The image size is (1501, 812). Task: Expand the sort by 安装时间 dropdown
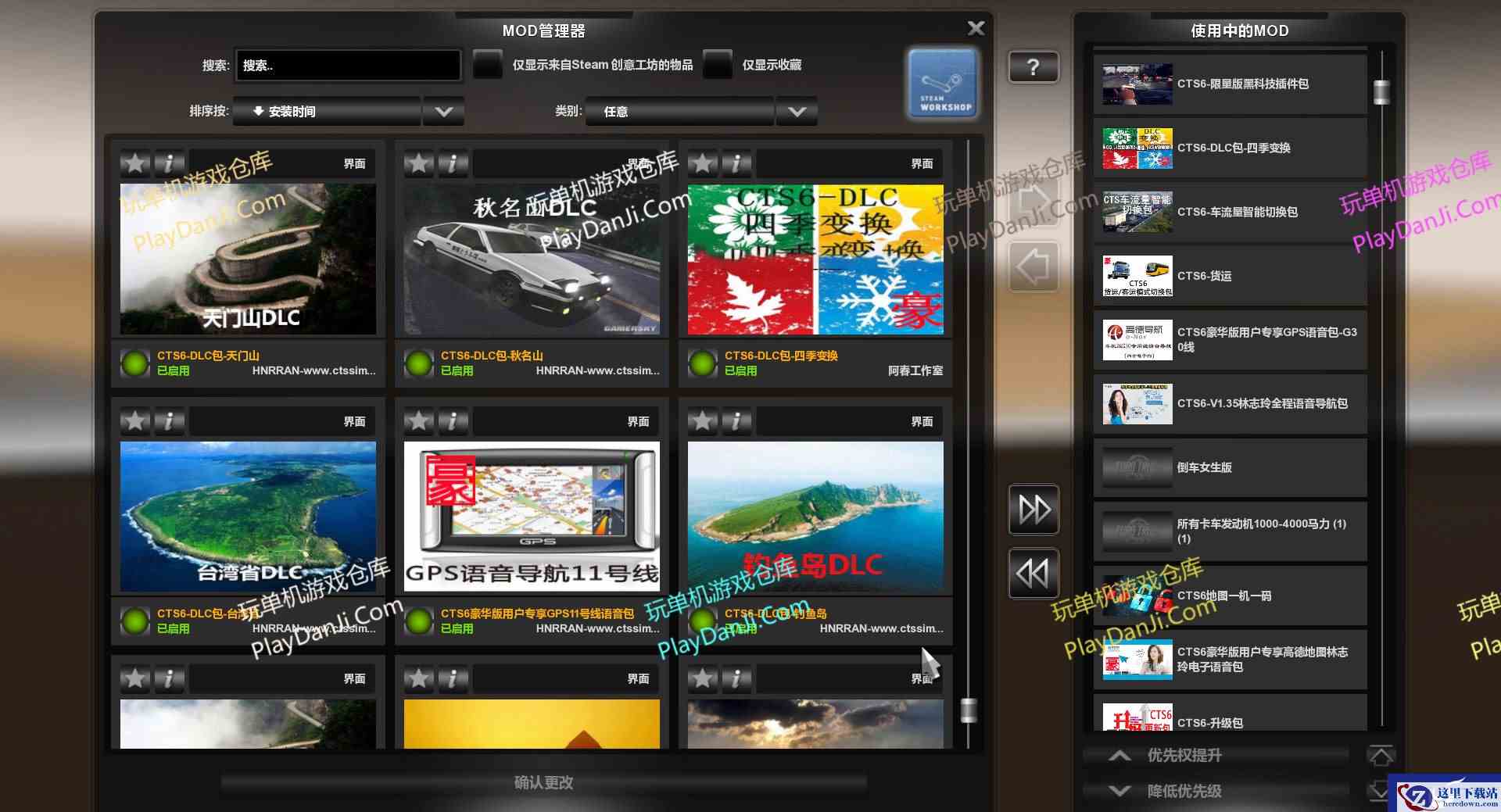[443, 112]
